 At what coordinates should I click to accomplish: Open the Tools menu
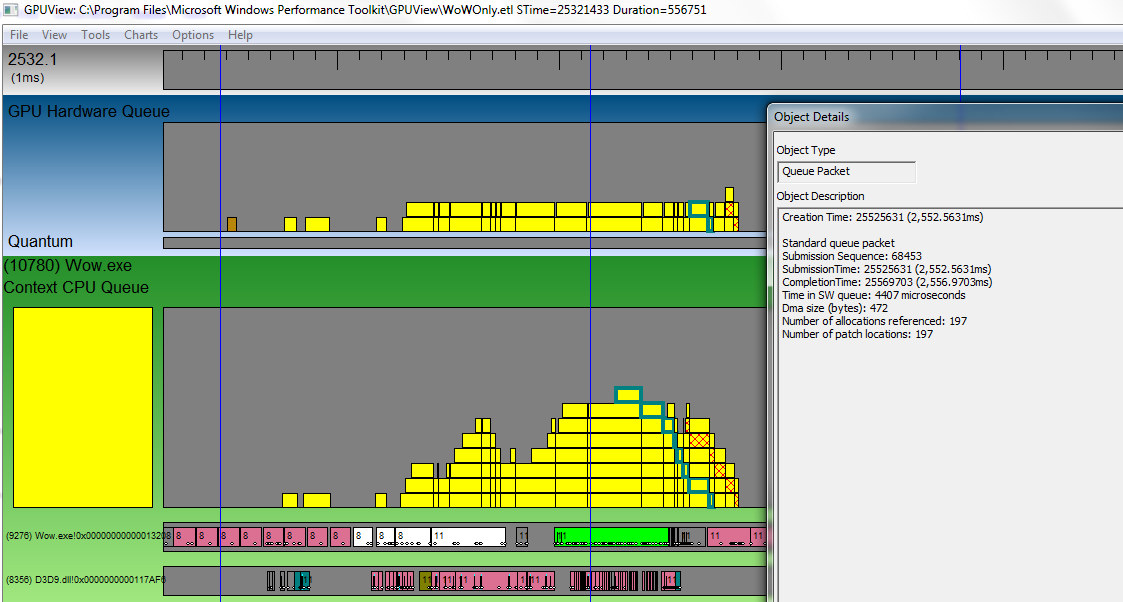[96, 35]
